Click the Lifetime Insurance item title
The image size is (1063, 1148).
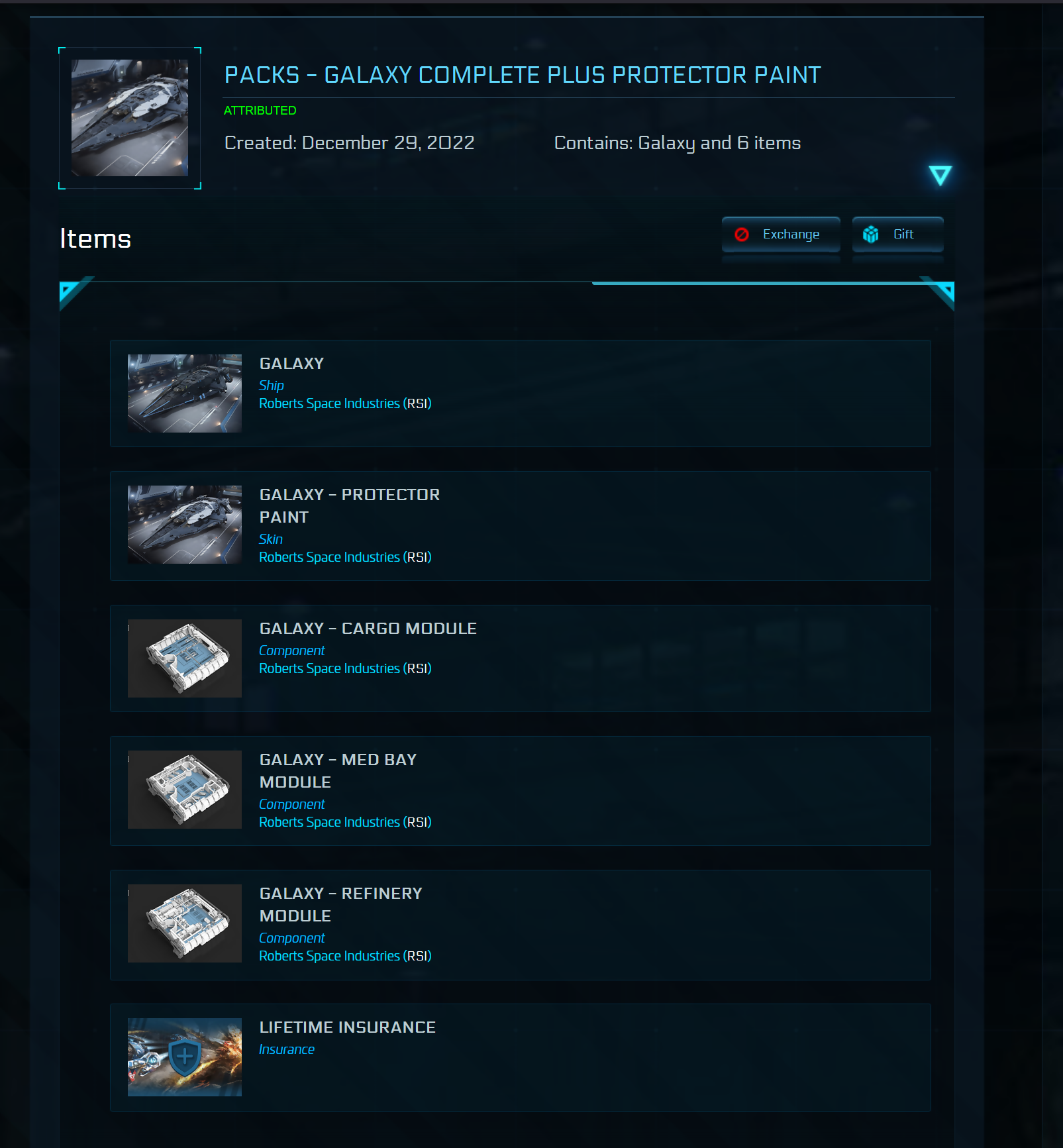tap(347, 1027)
